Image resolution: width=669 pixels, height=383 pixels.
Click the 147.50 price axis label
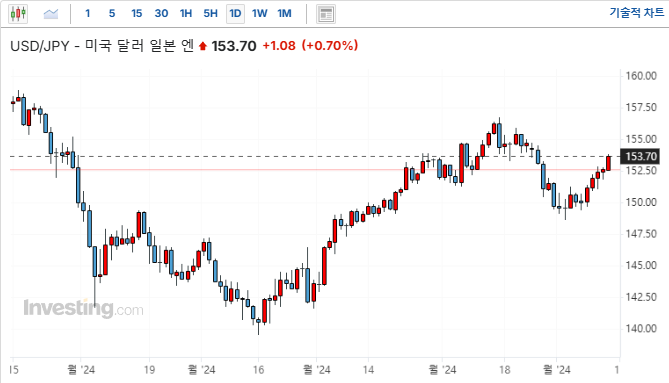[641, 234]
